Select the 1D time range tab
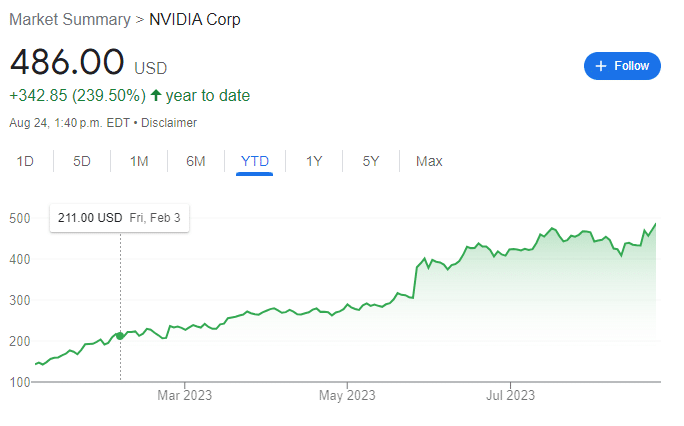Viewport: 684px width, 426px height. (25, 161)
